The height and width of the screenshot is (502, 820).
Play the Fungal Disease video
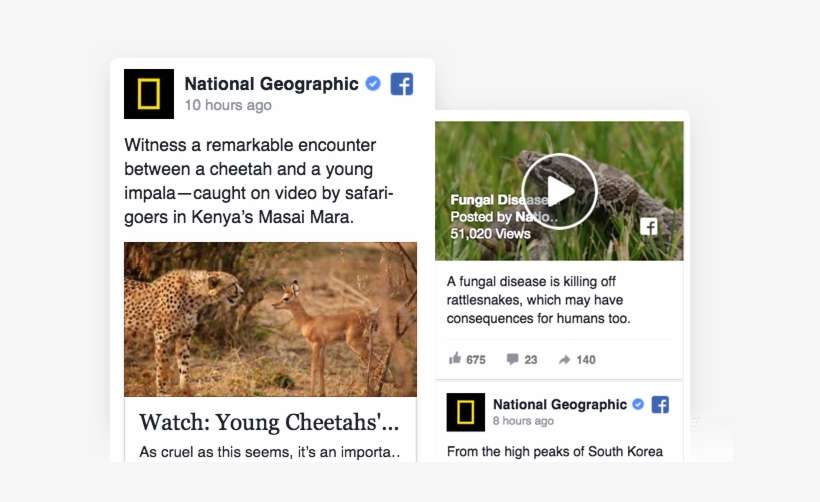pyautogui.click(x=559, y=191)
